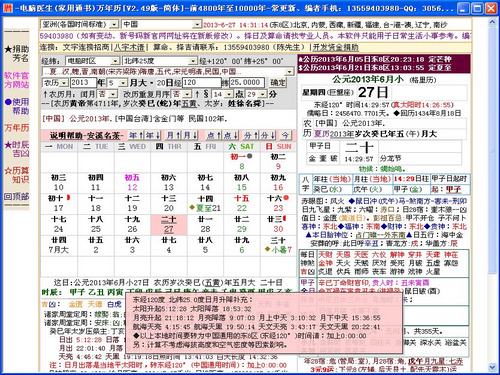Select calendar day 8 (初一)
This screenshot has width=500, height=375.
242,162
